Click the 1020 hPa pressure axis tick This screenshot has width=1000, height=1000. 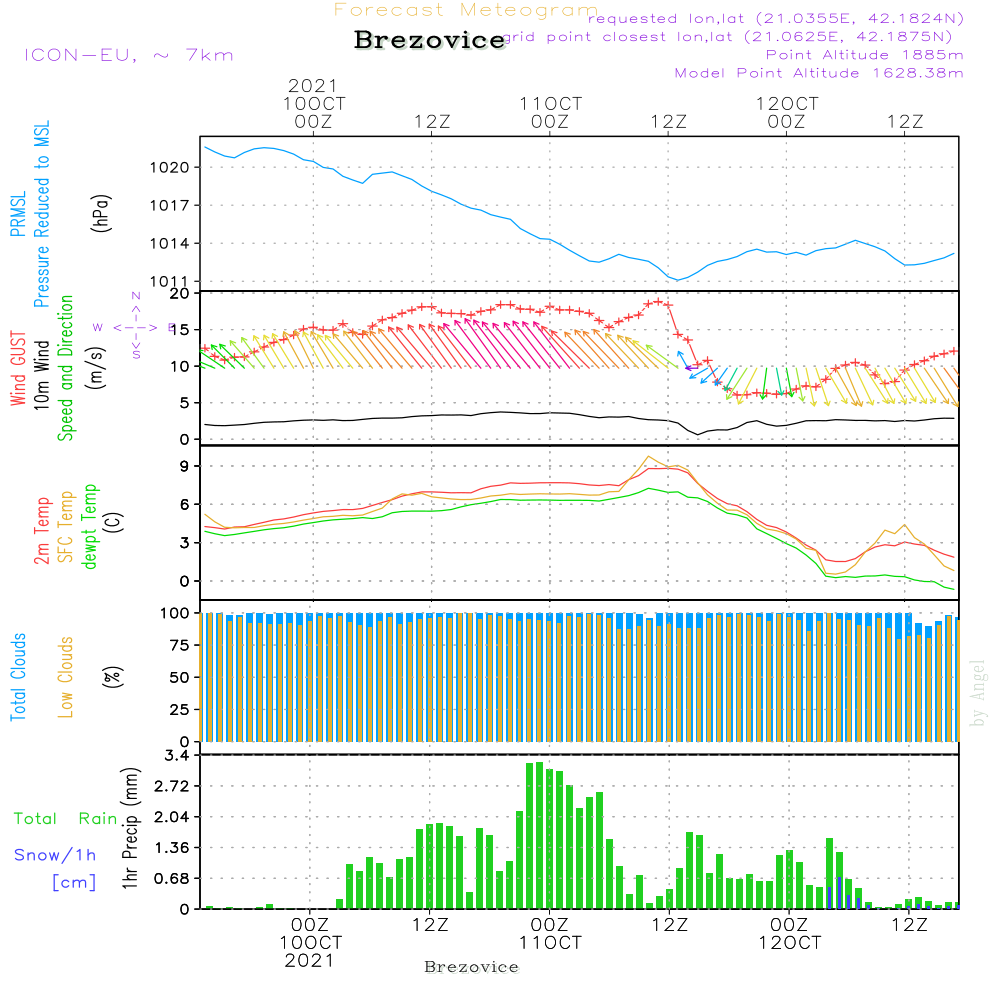click(169, 167)
